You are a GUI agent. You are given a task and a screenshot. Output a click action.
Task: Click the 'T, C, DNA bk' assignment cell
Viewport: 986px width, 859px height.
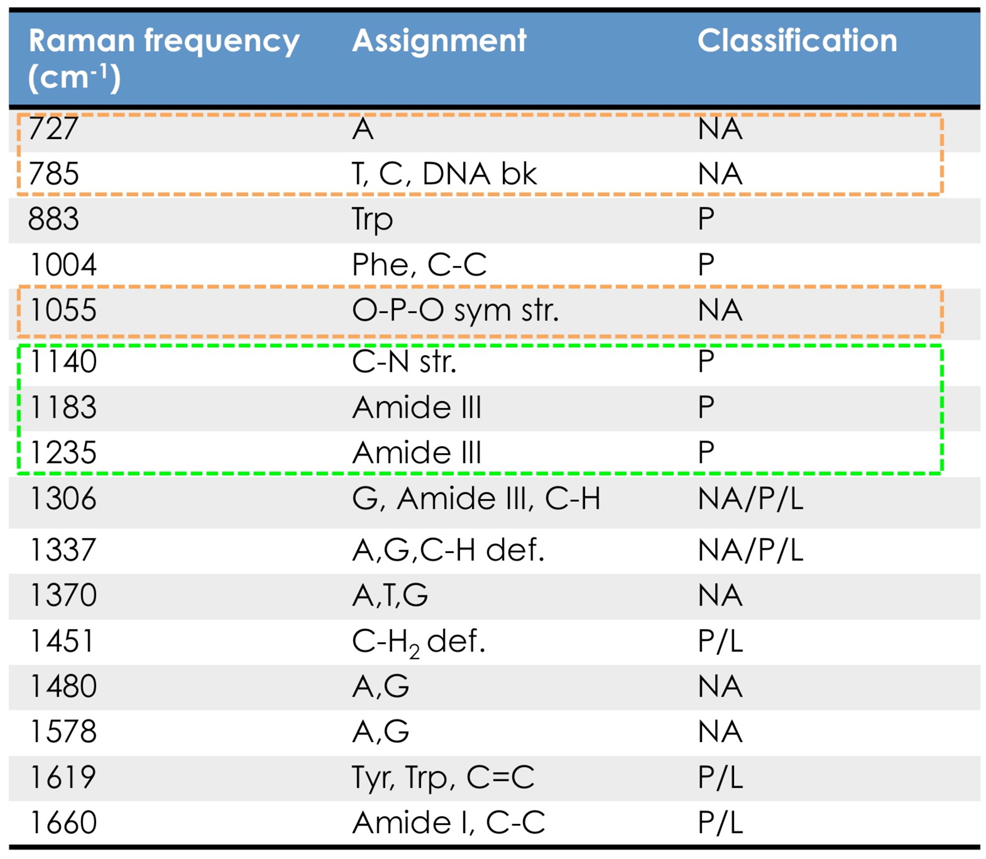[444, 174]
